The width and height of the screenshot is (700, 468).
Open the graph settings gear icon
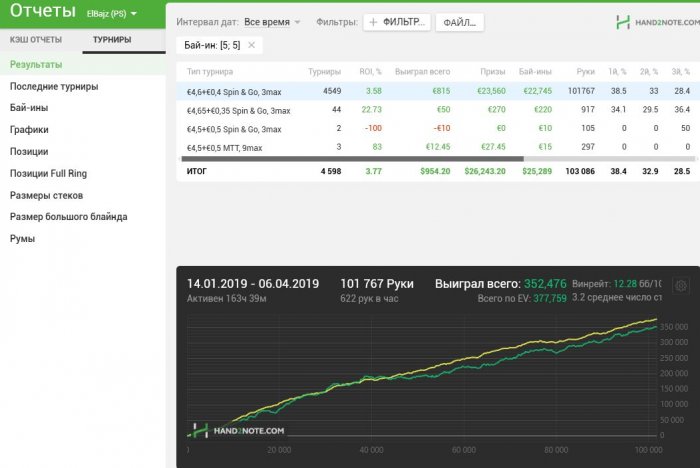pos(681,285)
